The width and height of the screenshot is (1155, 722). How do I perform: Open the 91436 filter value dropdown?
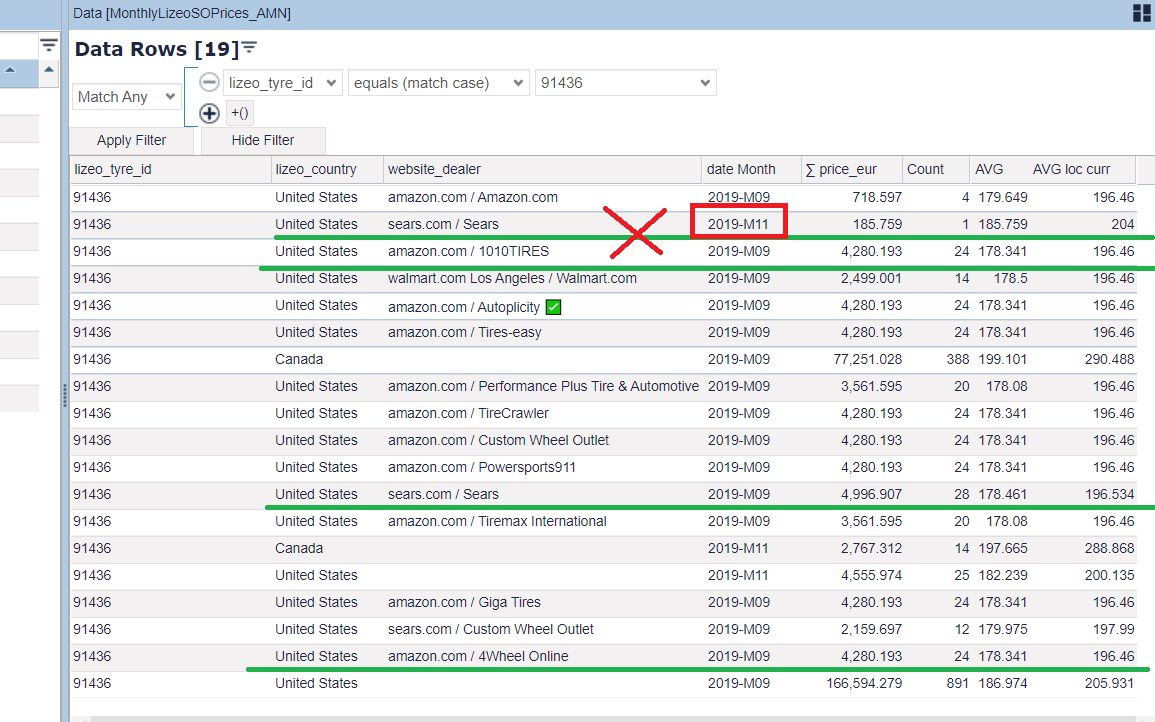[x=625, y=83]
